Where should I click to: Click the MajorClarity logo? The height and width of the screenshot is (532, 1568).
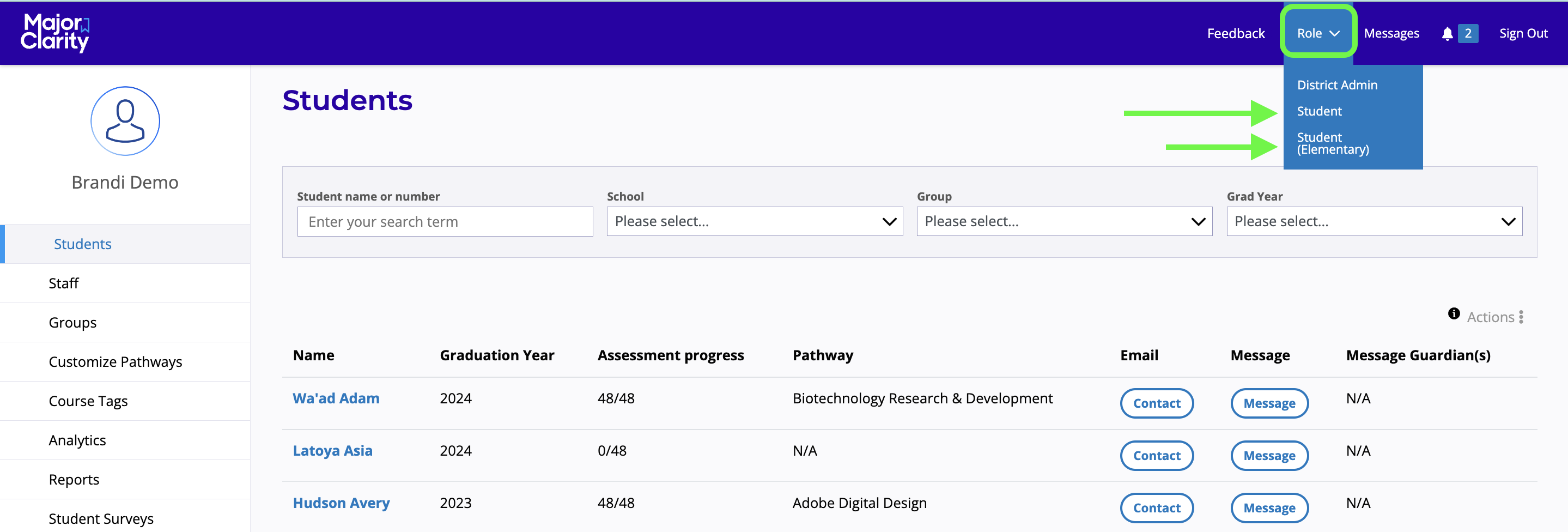click(55, 33)
